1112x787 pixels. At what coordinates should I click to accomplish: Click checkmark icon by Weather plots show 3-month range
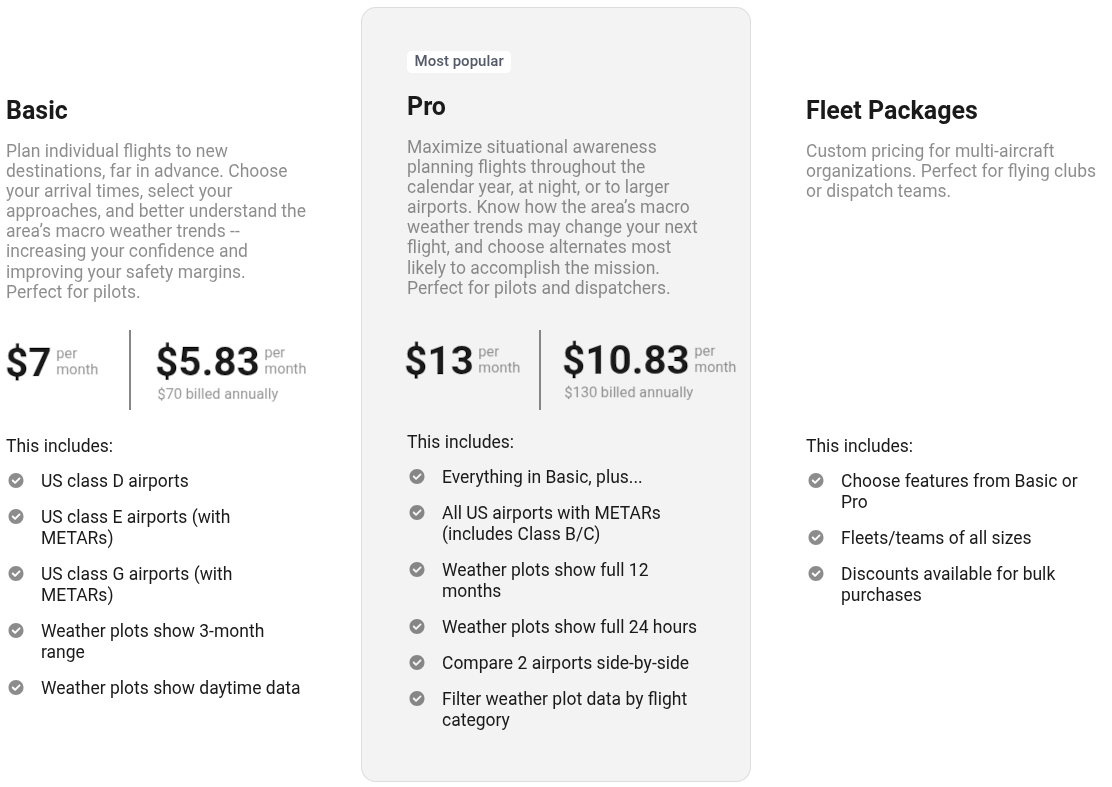pos(16,631)
